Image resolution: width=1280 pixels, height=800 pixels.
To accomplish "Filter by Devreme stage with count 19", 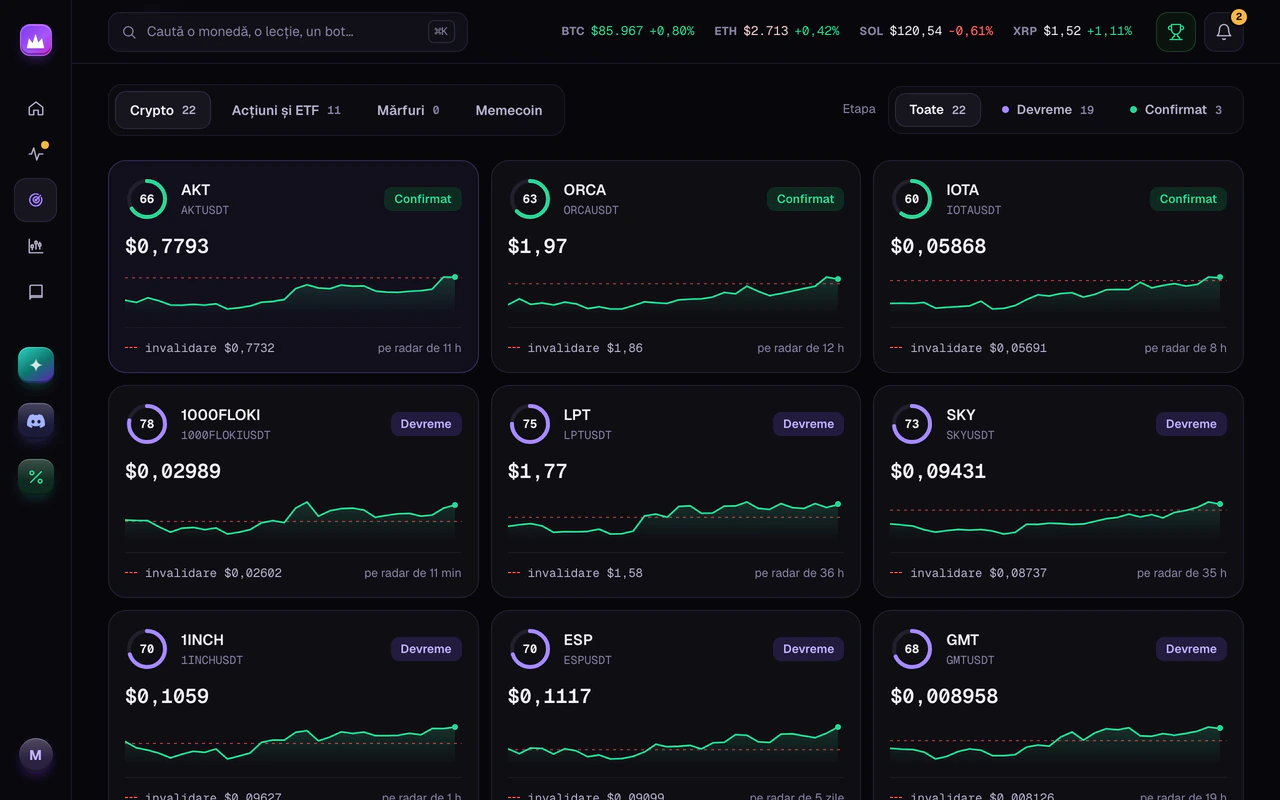I will pyautogui.click(x=1048, y=110).
